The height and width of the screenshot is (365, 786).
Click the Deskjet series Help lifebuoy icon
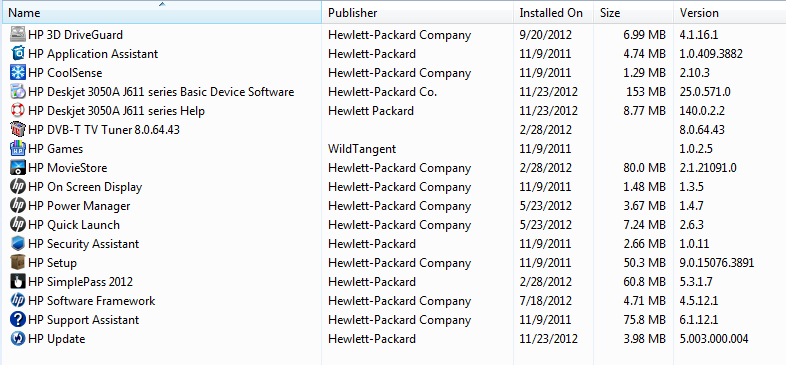[x=18, y=111]
